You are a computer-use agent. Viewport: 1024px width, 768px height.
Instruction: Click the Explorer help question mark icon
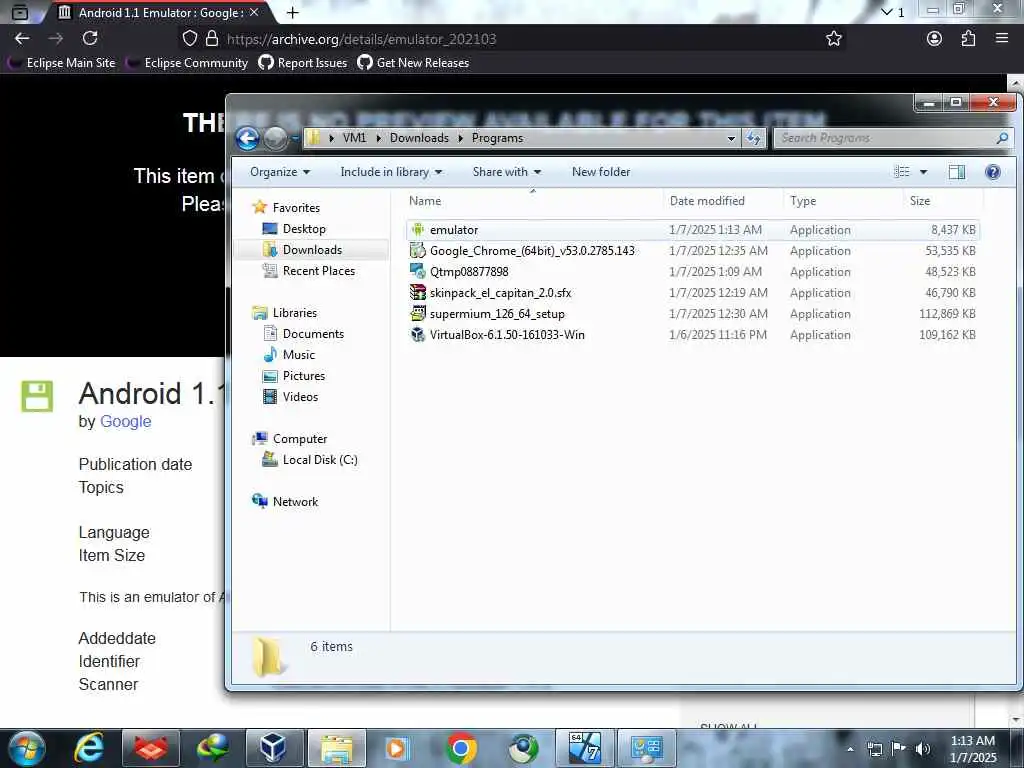click(993, 172)
